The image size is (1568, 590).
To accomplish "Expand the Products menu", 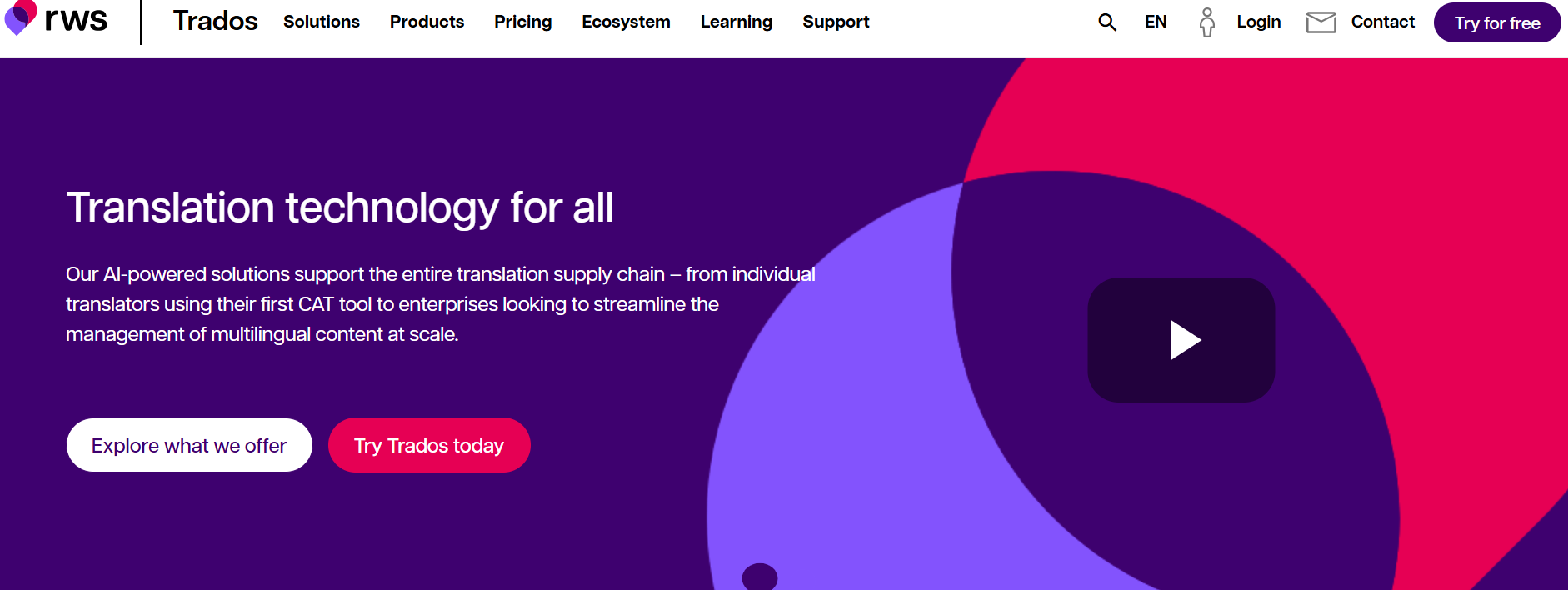I will click(x=427, y=22).
